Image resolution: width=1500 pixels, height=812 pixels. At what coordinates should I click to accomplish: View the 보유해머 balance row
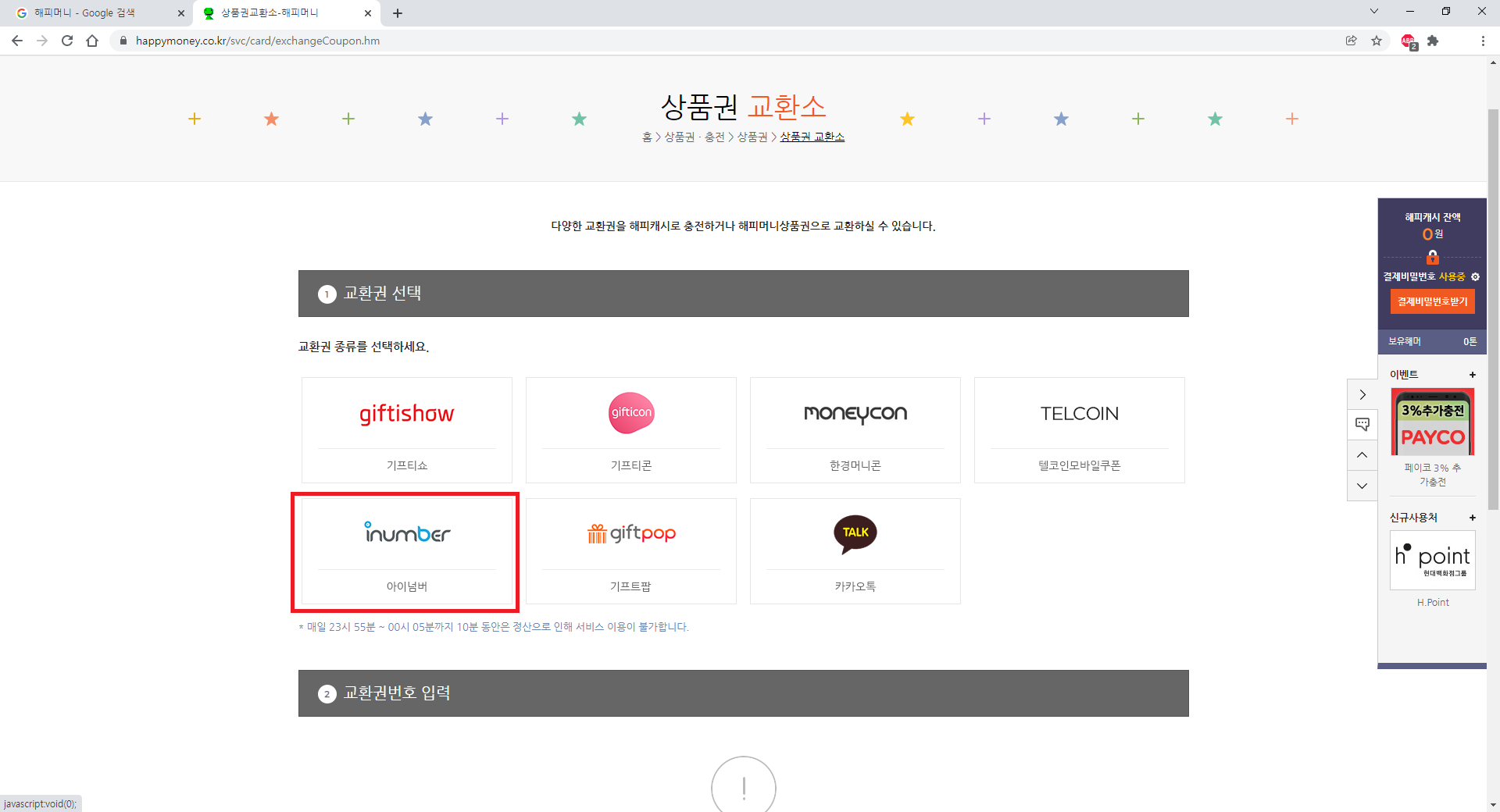[1432, 341]
